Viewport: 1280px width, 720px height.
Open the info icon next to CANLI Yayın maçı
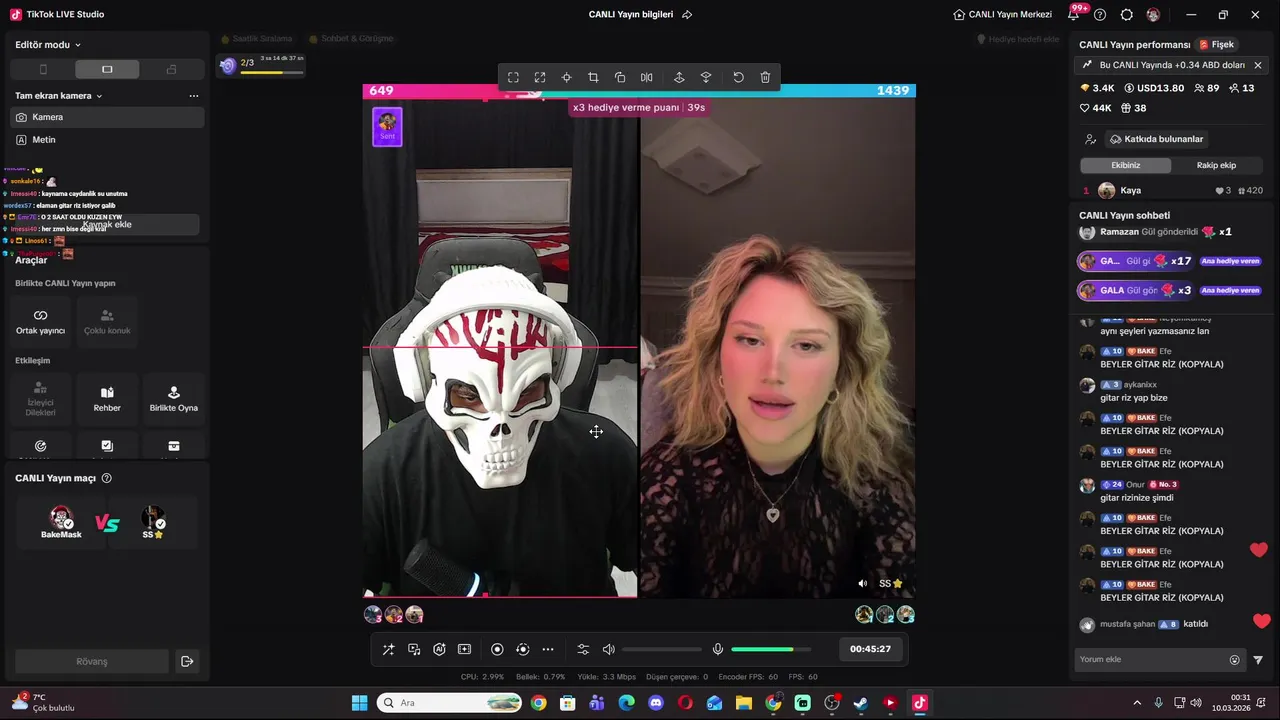coord(107,478)
